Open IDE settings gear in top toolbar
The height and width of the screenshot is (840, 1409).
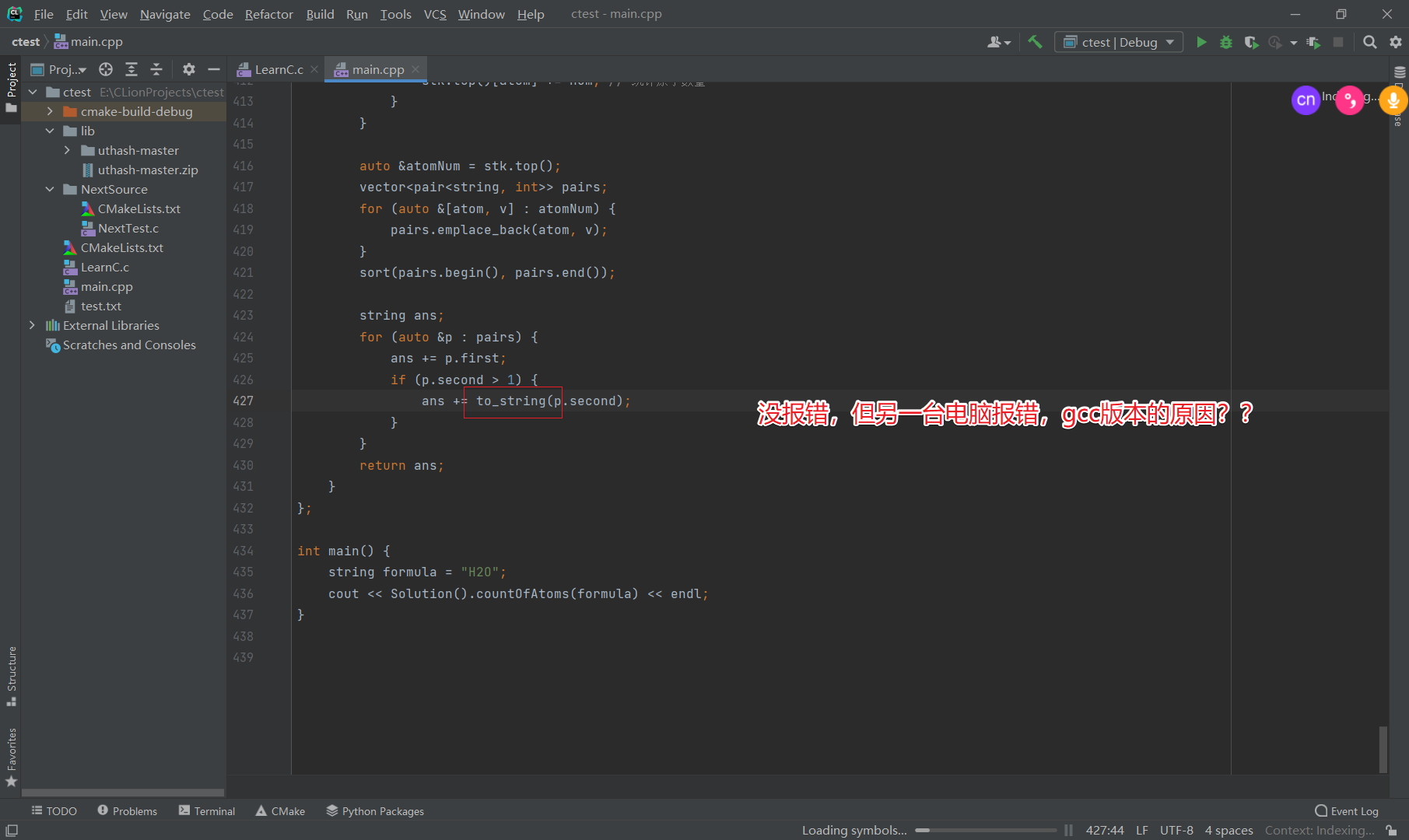1396,42
